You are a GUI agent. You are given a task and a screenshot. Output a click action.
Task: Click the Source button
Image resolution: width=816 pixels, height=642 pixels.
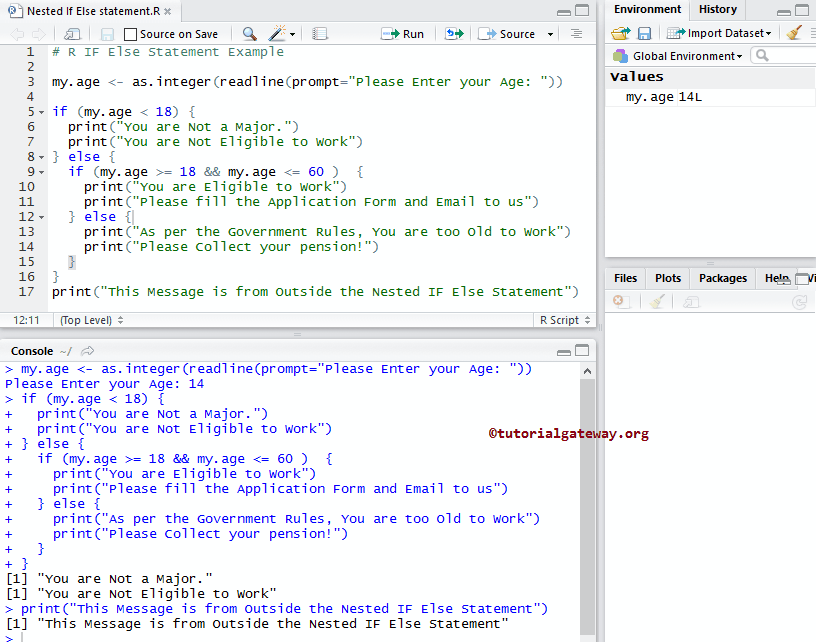[510, 33]
